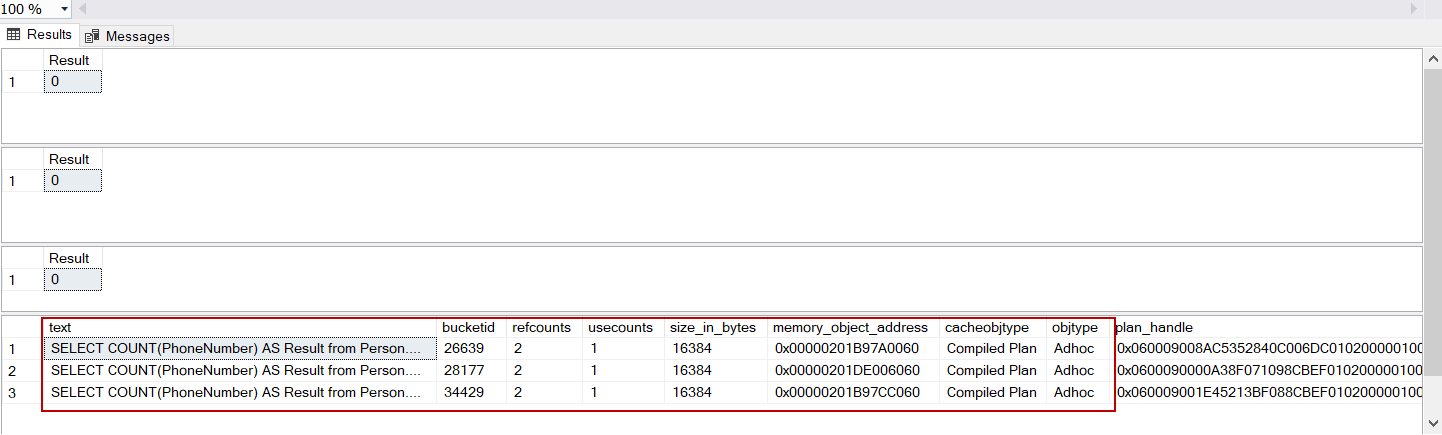Select the bucketid column header
The height and width of the screenshot is (435, 1442).
(468, 328)
